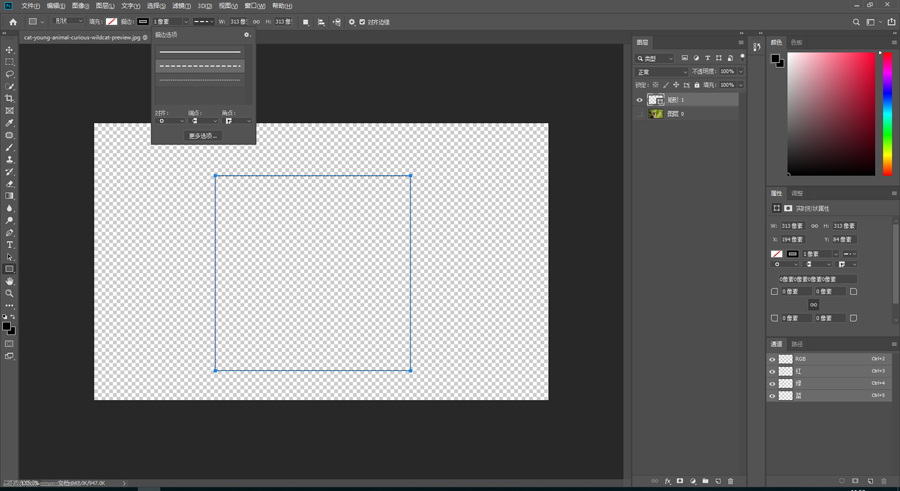This screenshot has height=491, width=900.
Task: Click the rainbow hue slider strip
Action: point(886,113)
